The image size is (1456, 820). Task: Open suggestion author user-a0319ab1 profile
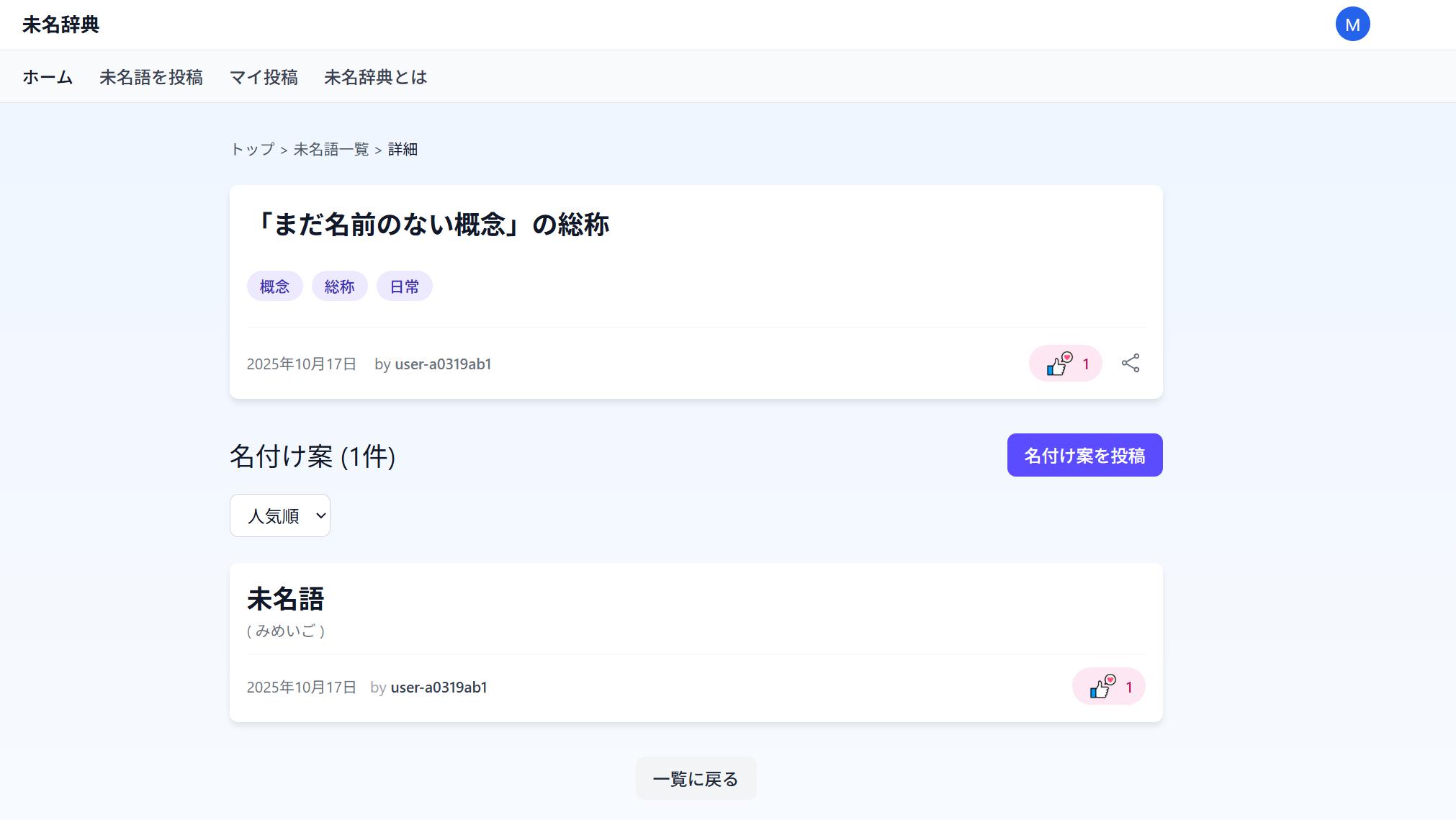(x=439, y=688)
